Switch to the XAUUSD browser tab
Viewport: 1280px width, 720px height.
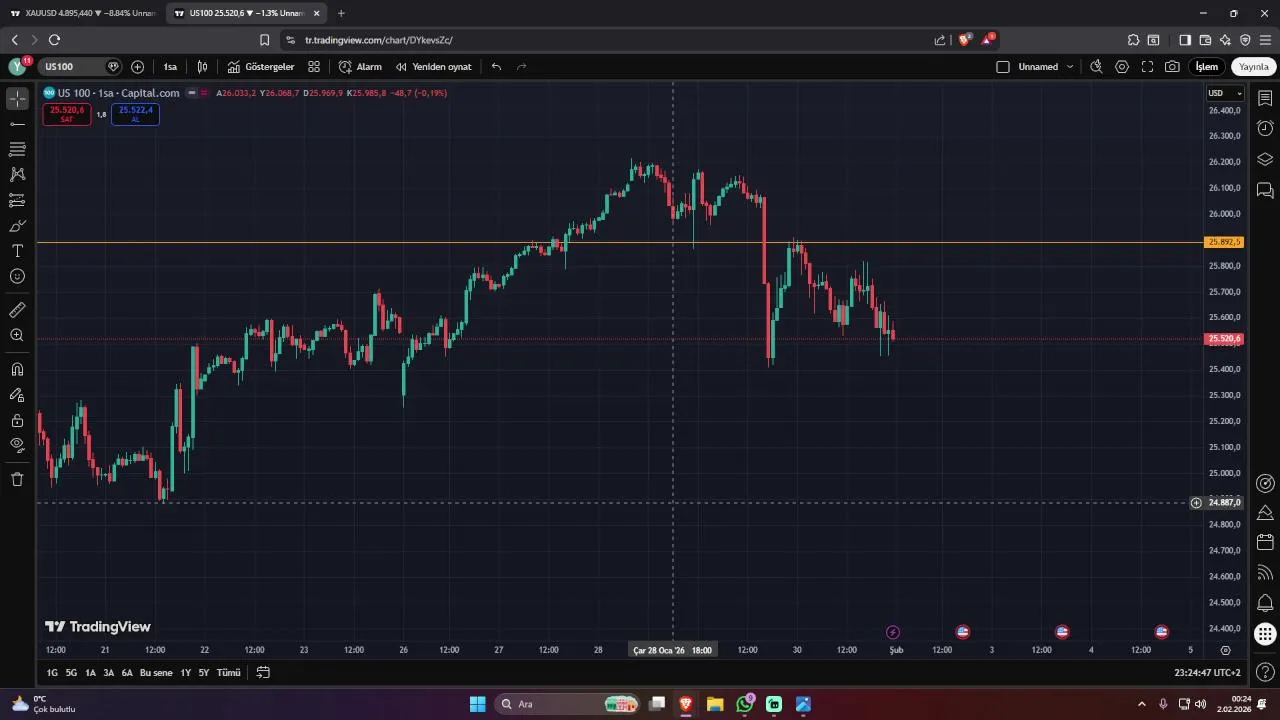tap(82, 13)
